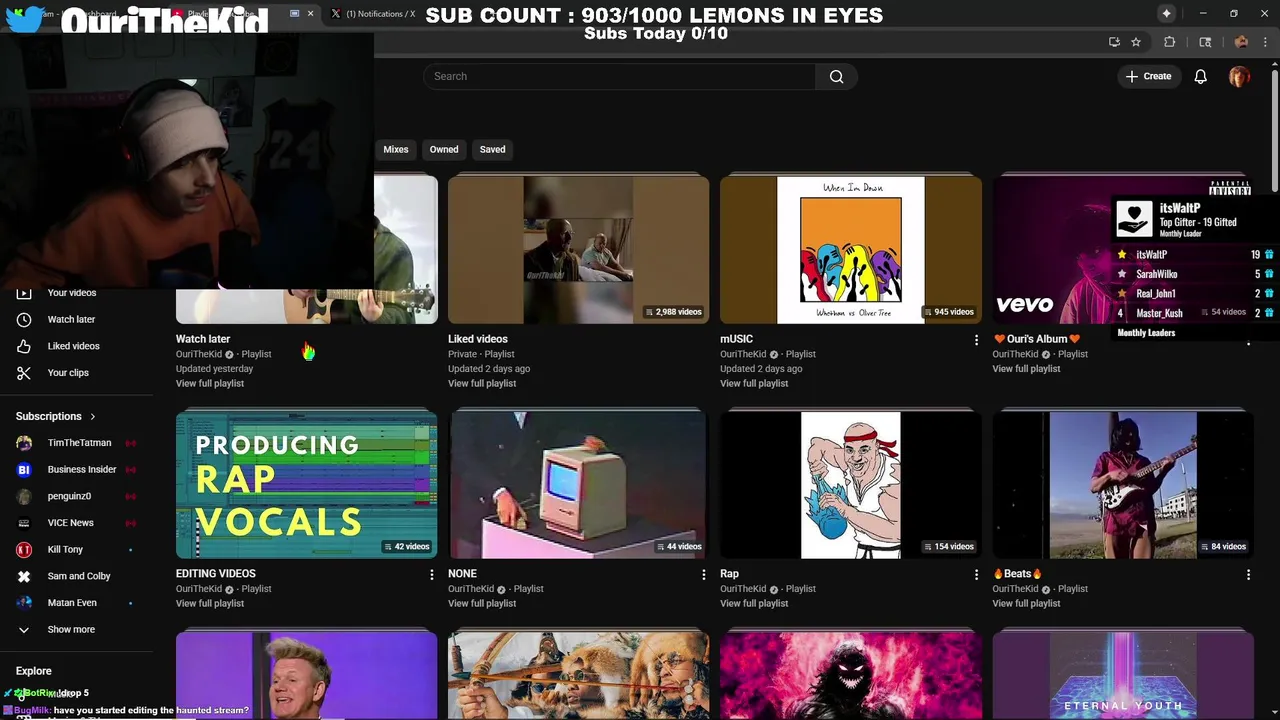Click the YouTube search magnifier button
The image size is (1280, 720).
pos(836,77)
